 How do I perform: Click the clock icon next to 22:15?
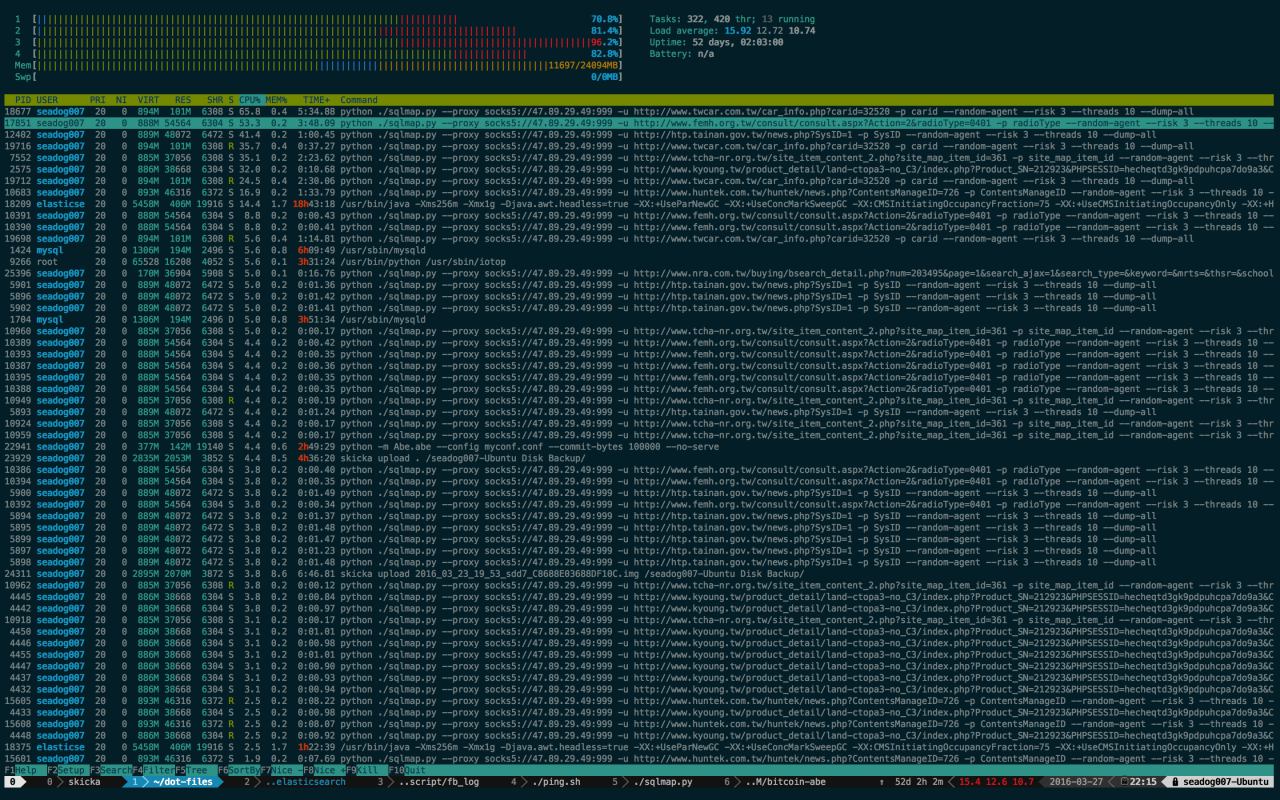pyautogui.click(x=1124, y=782)
